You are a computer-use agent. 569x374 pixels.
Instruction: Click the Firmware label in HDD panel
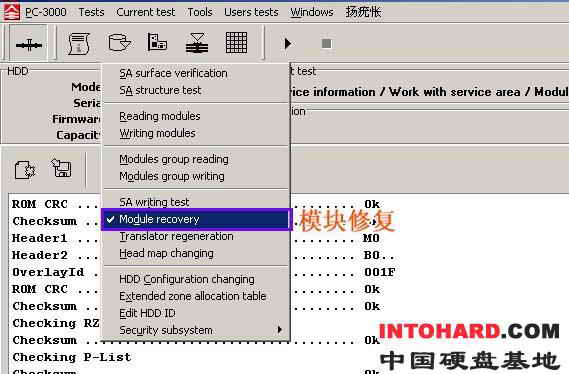point(76,119)
